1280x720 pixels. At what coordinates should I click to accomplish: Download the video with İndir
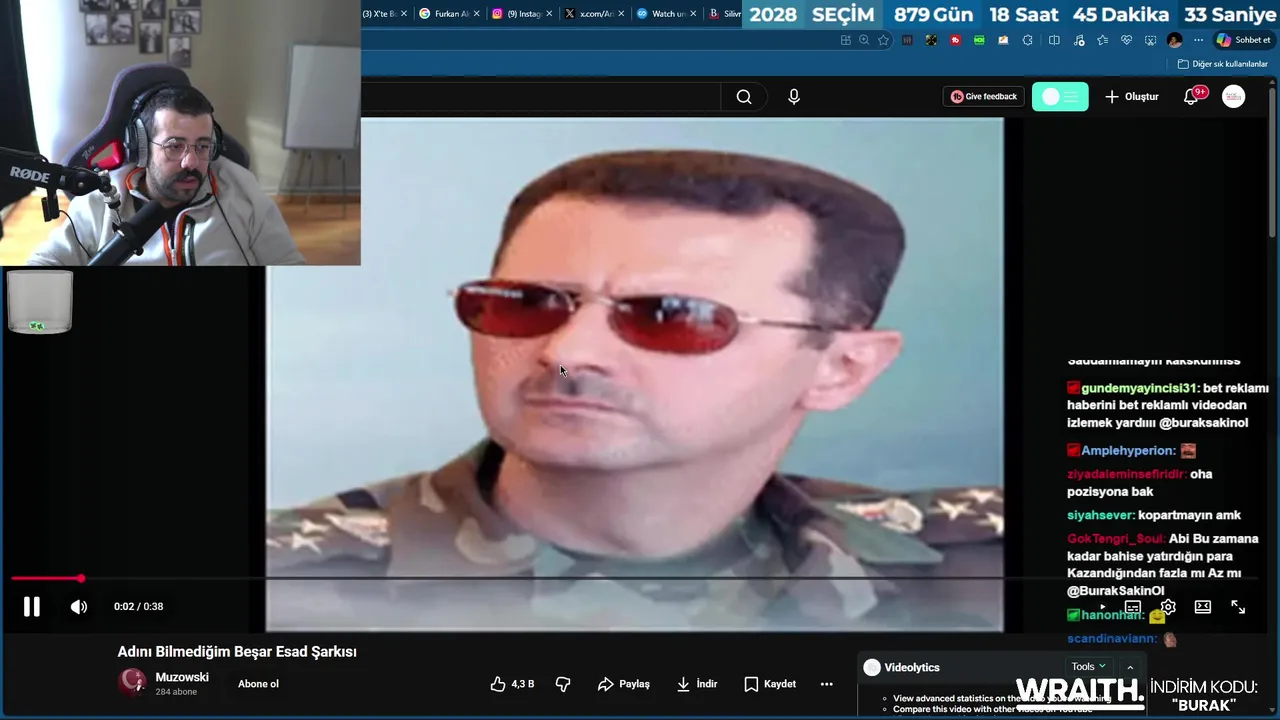[697, 684]
